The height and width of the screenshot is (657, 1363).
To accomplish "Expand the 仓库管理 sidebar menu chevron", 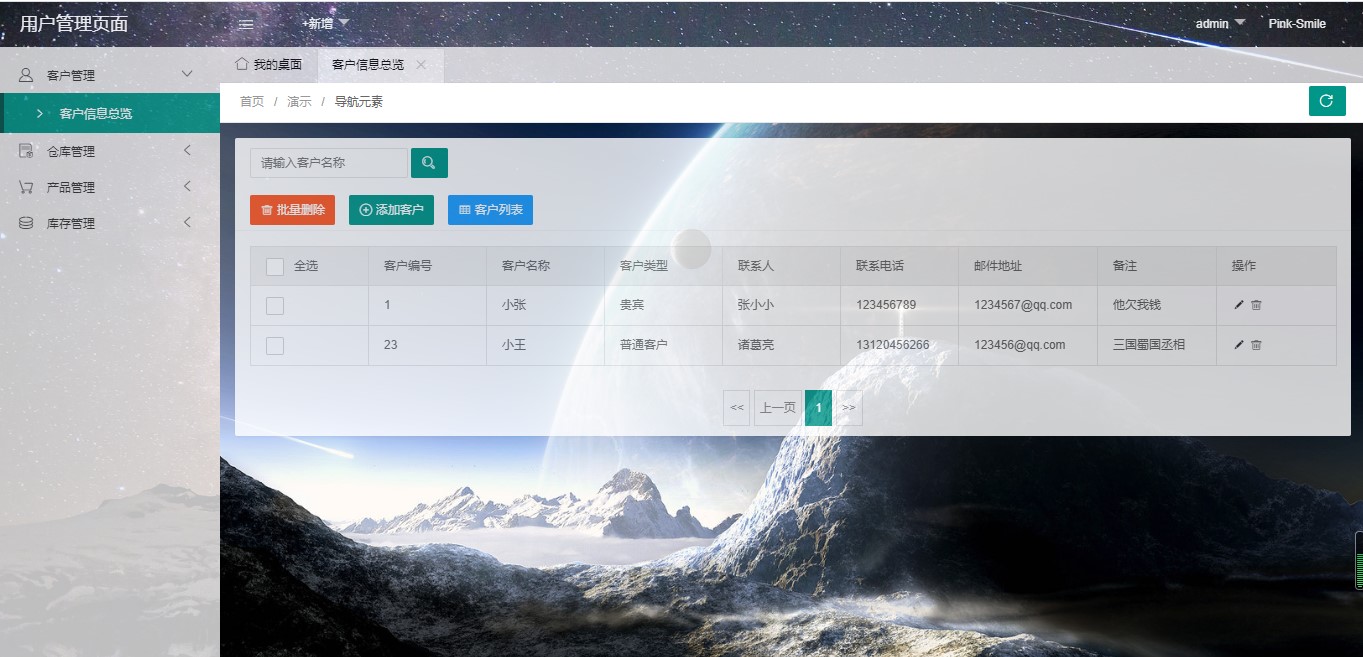I will (x=187, y=151).
